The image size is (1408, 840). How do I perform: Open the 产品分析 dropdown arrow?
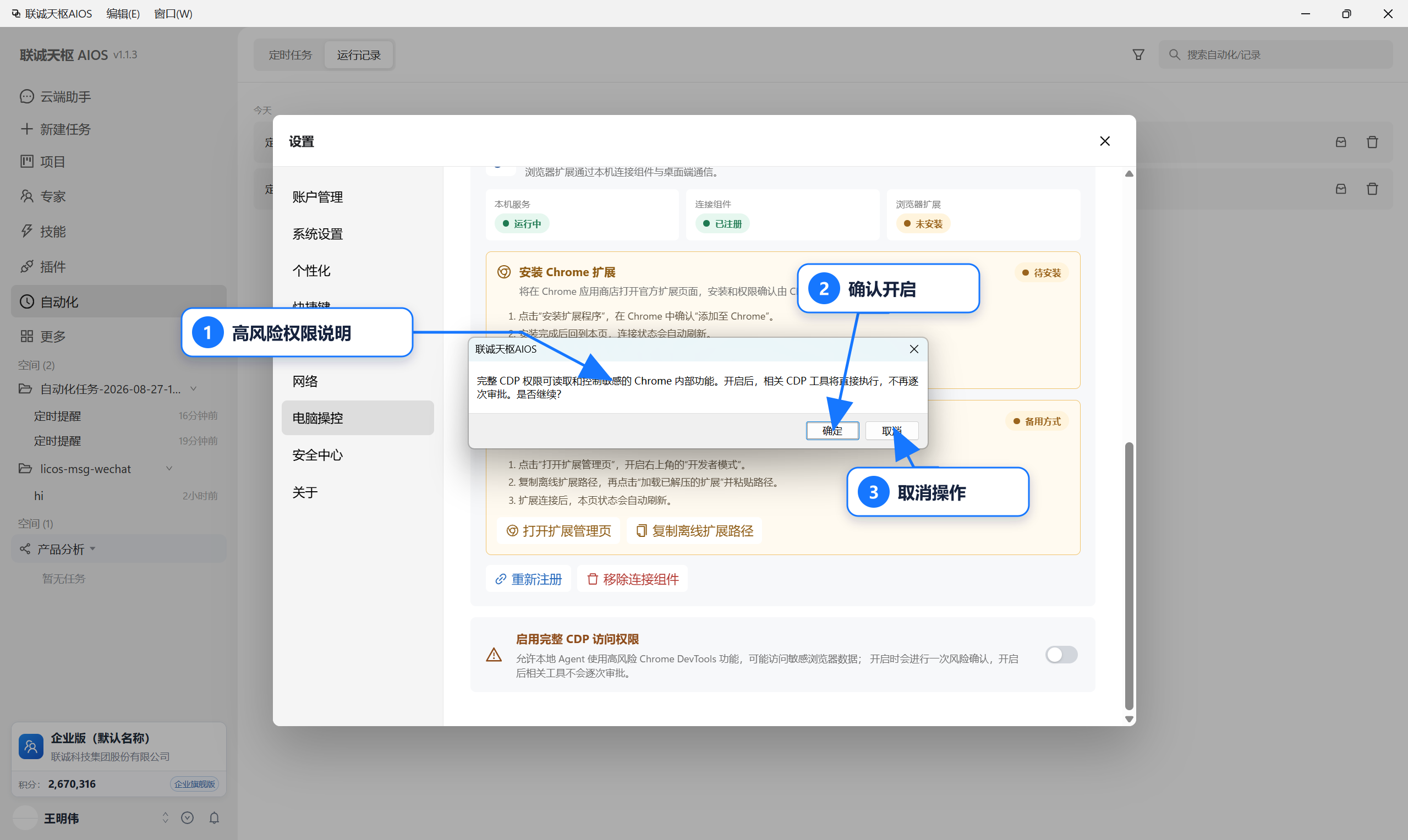(93, 549)
